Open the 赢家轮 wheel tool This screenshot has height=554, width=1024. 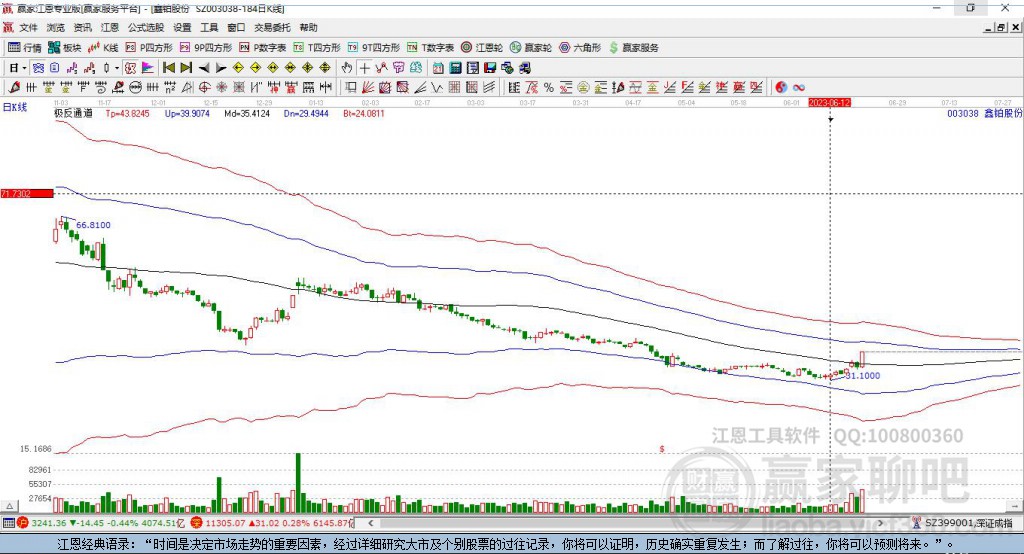(x=530, y=48)
